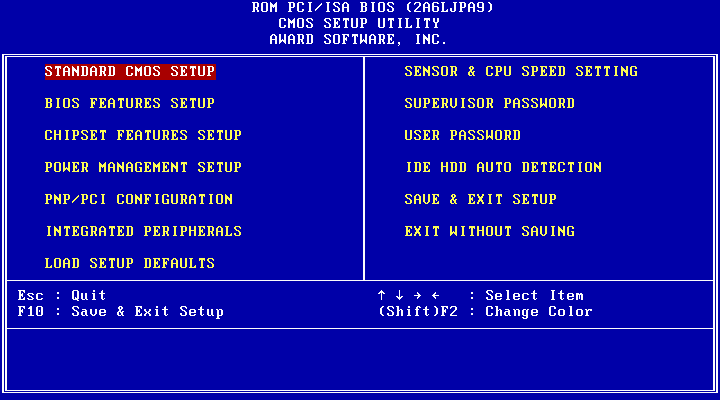Open SENSOR & CPU SPEED SETTING

521,71
